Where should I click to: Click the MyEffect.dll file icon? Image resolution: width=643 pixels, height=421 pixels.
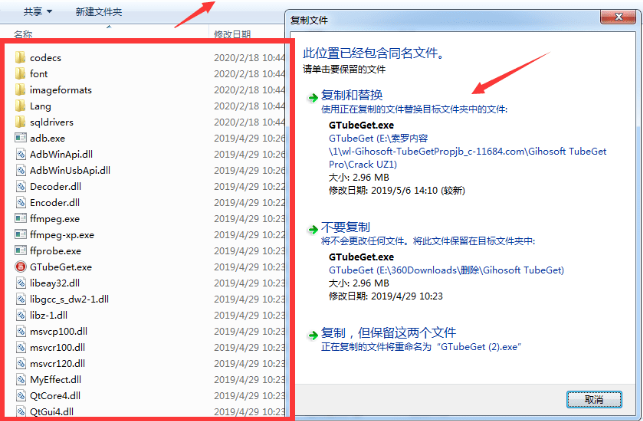point(21,379)
